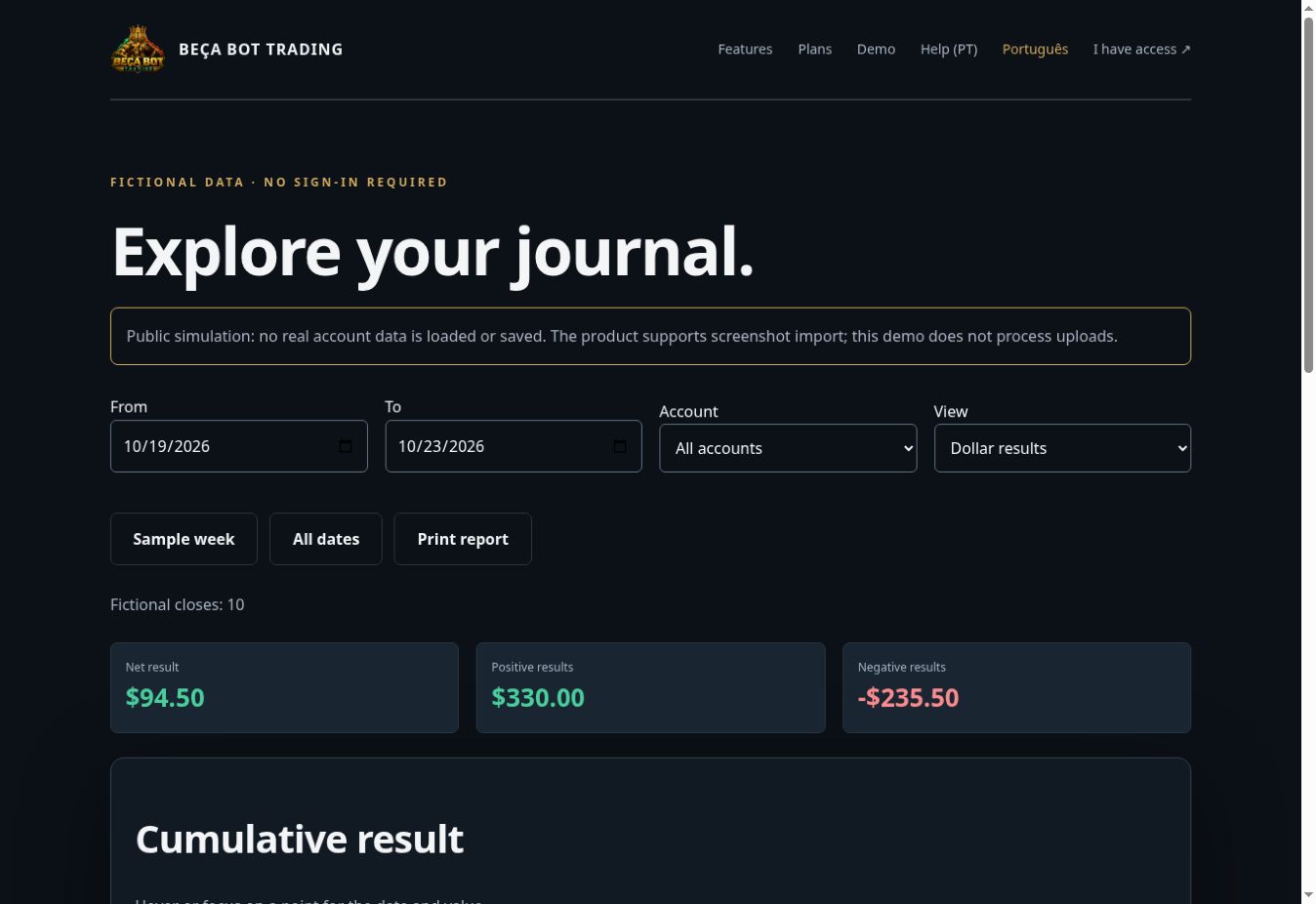The width and height of the screenshot is (1316, 904).
Task: Expand the Account dropdown
Action: (788, 448)
